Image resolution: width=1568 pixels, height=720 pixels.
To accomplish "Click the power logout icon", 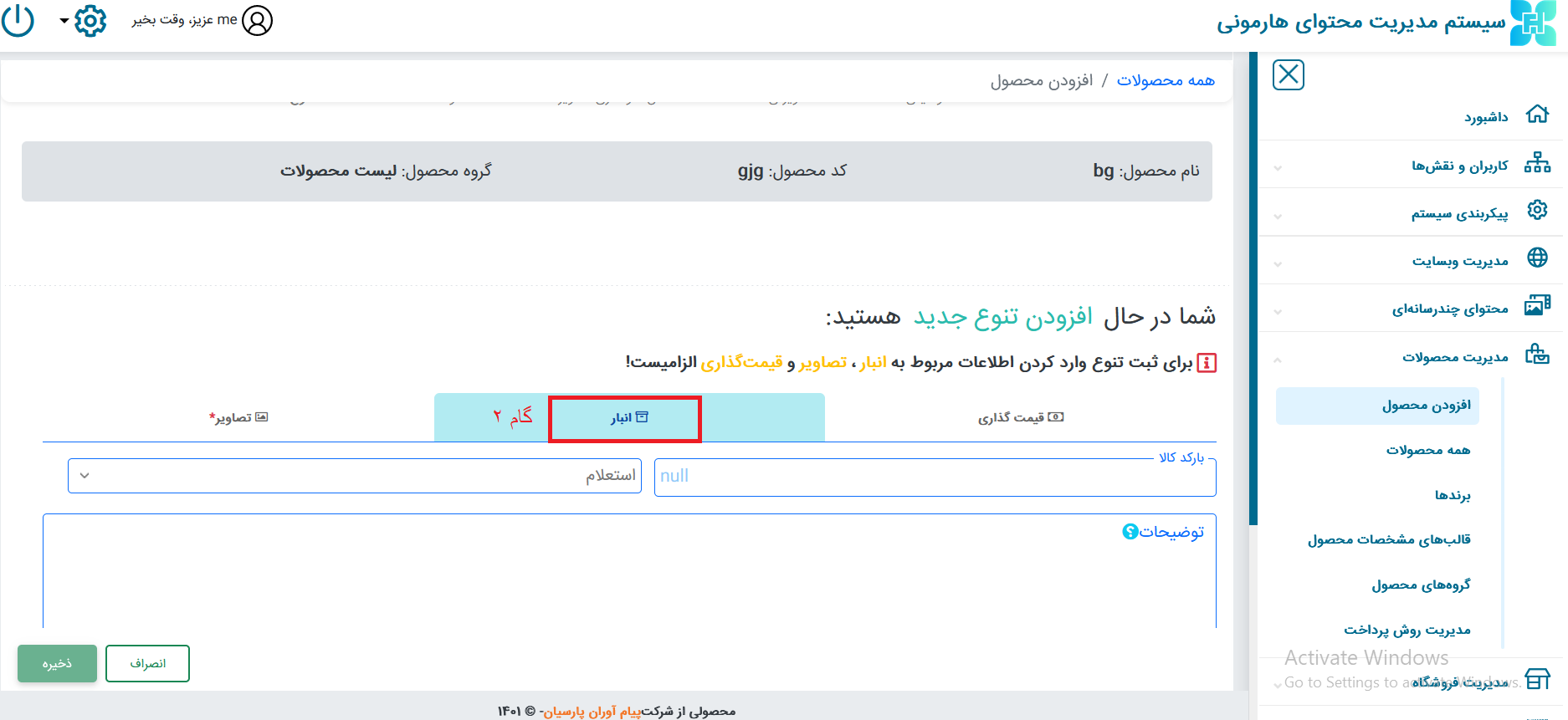I will pos(18,20).
